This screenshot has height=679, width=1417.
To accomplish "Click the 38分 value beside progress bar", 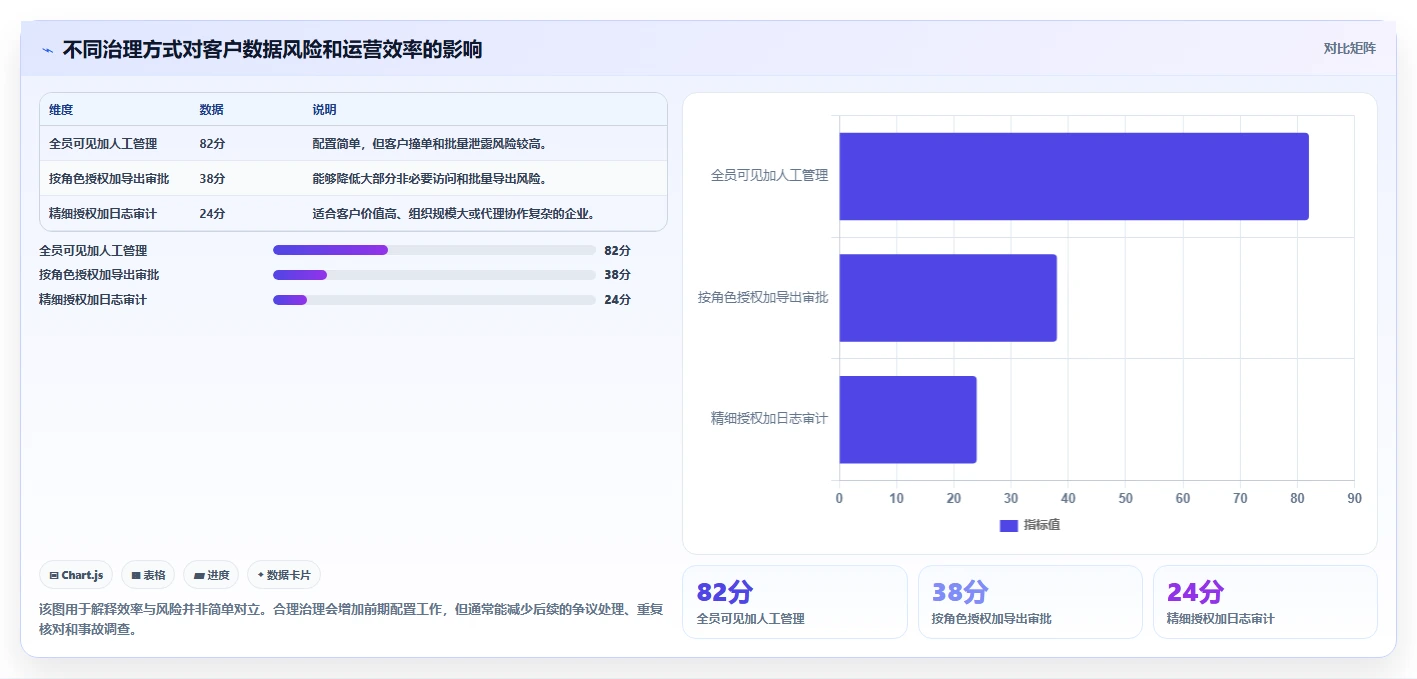I will point(617,275).
